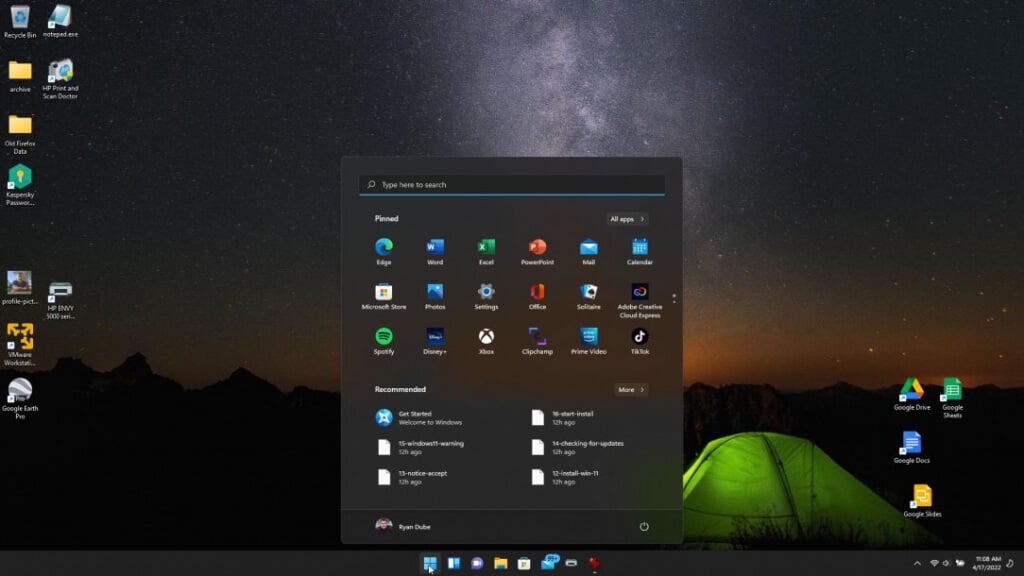Select the Kaspersky Password desktop icon

(20, 185)
